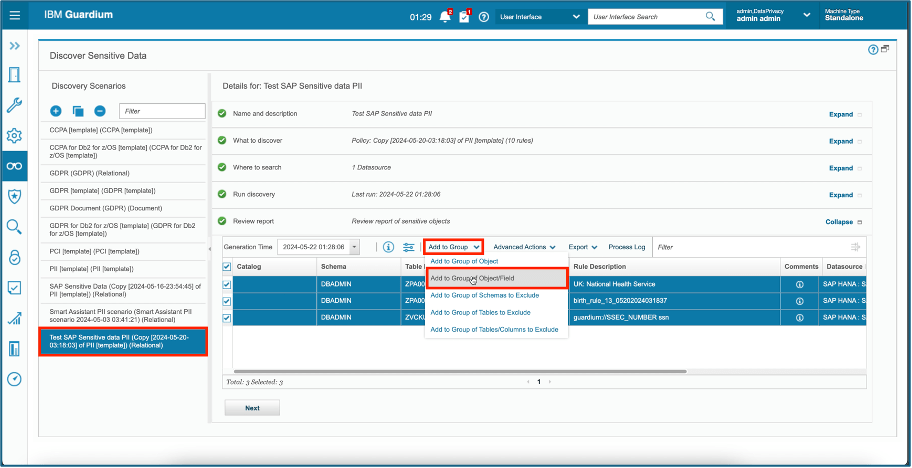Viewport: 912px width, 468px height.
Task: Select the PCI [template] scenario
Action: pyautogui.click(x=123, y=252)
